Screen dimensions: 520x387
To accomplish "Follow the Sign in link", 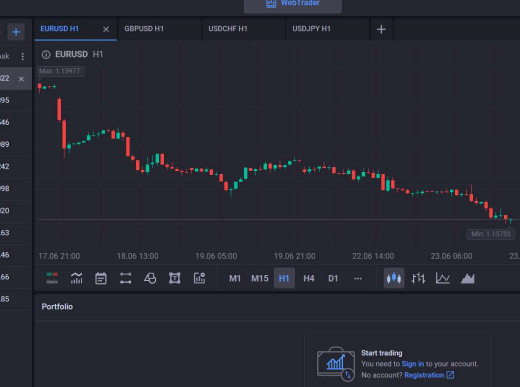I will [413, 364].
